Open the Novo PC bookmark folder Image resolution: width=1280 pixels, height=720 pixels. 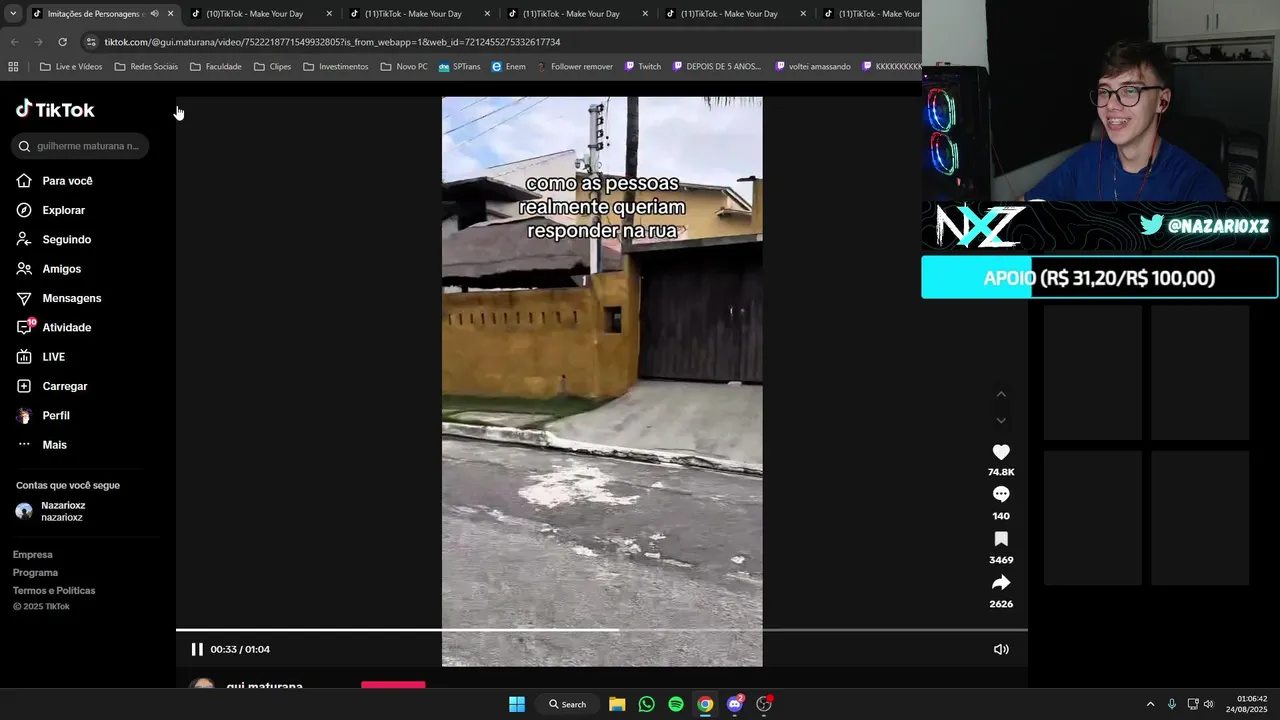pos(404,67)
